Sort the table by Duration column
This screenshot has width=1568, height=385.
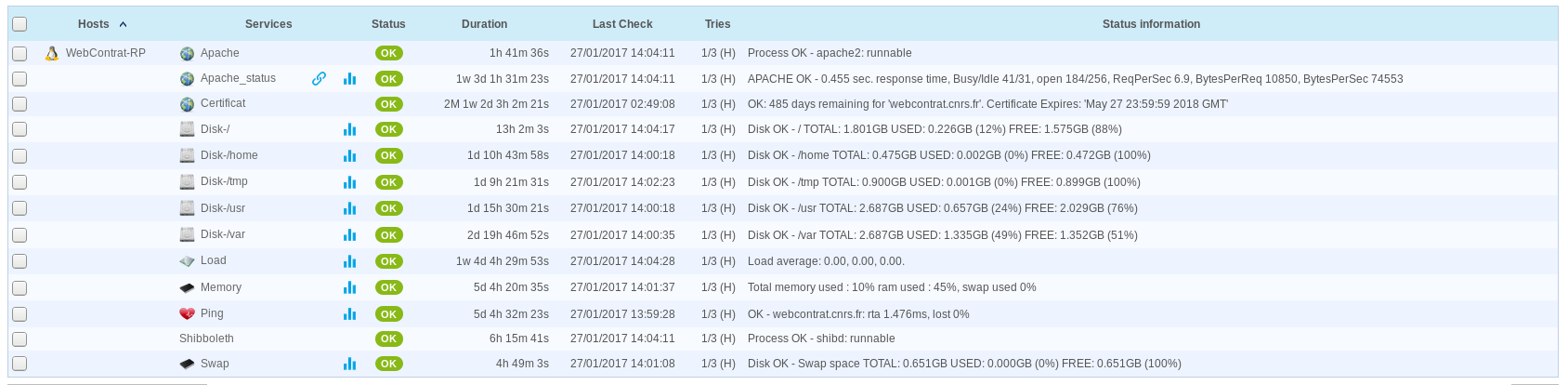coord(484,24)
